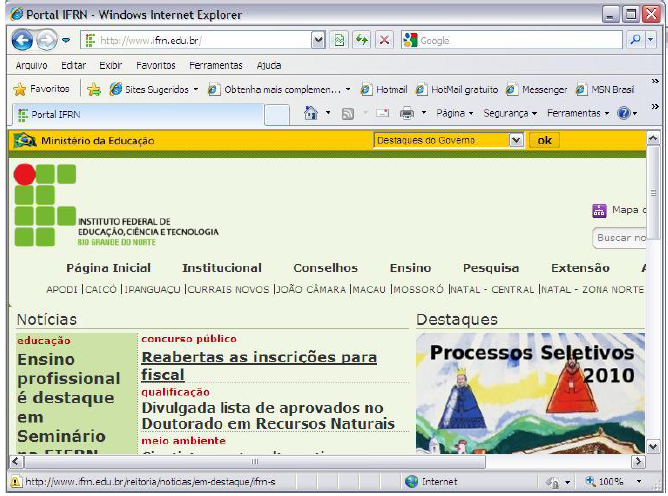Open Destaques do Governo combo box
Viewport: 668px width, 496px height.
449,140
